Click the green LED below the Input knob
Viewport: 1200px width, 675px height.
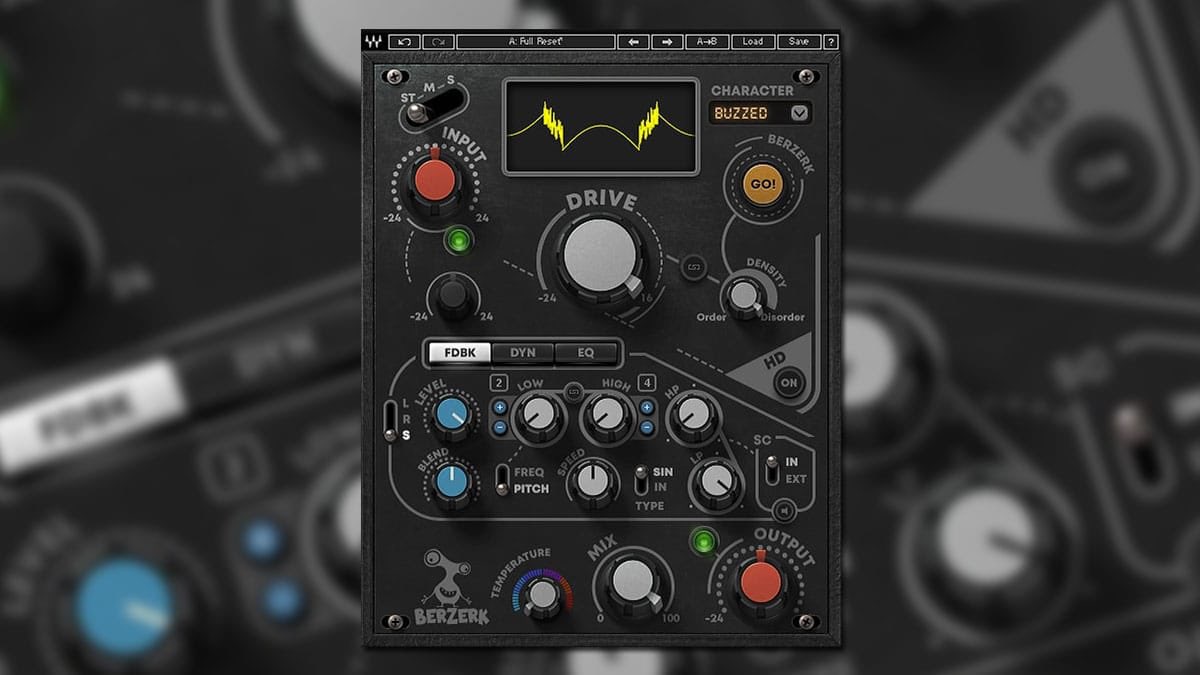tap(458, 241)
